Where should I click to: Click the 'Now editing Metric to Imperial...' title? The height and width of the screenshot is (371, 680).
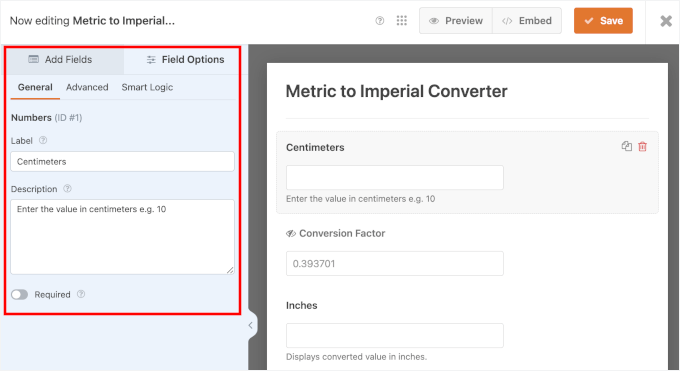[92, 21]
